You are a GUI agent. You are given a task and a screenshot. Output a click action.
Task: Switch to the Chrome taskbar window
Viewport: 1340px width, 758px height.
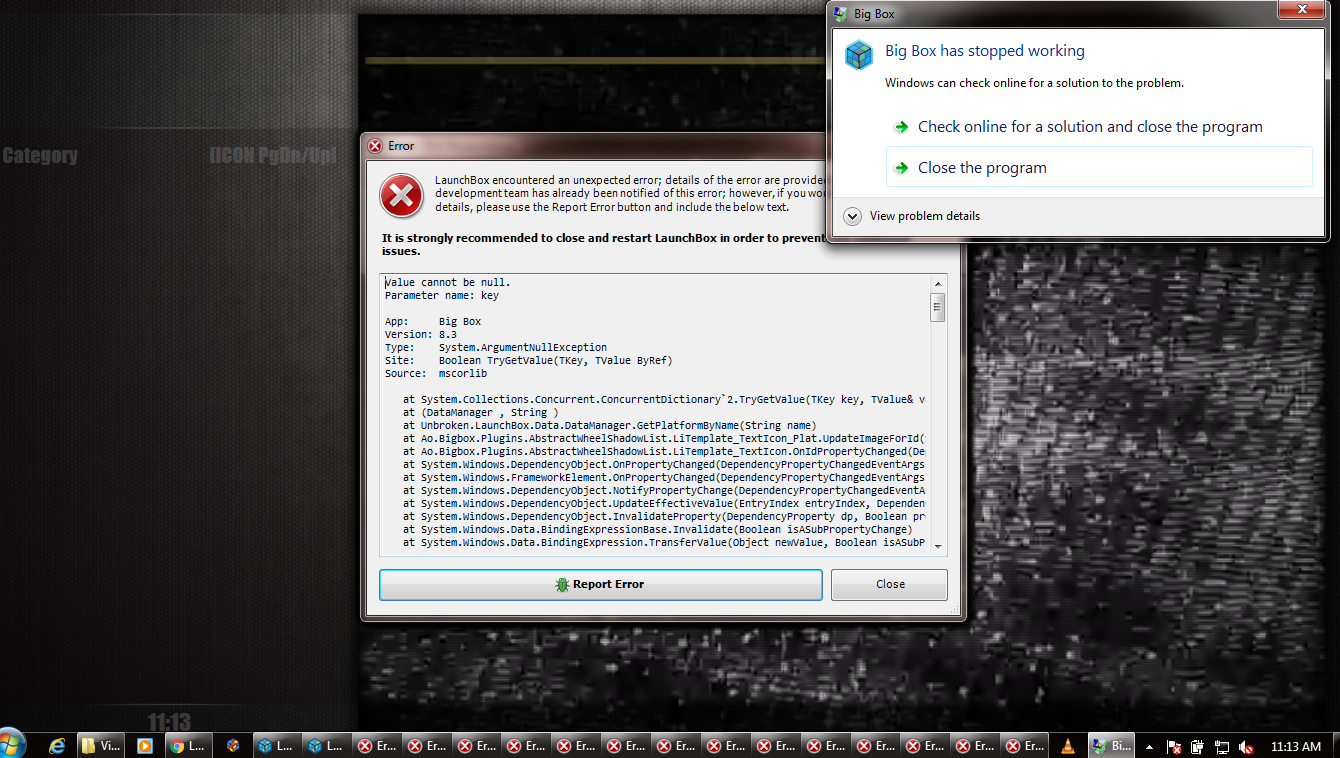190,745
